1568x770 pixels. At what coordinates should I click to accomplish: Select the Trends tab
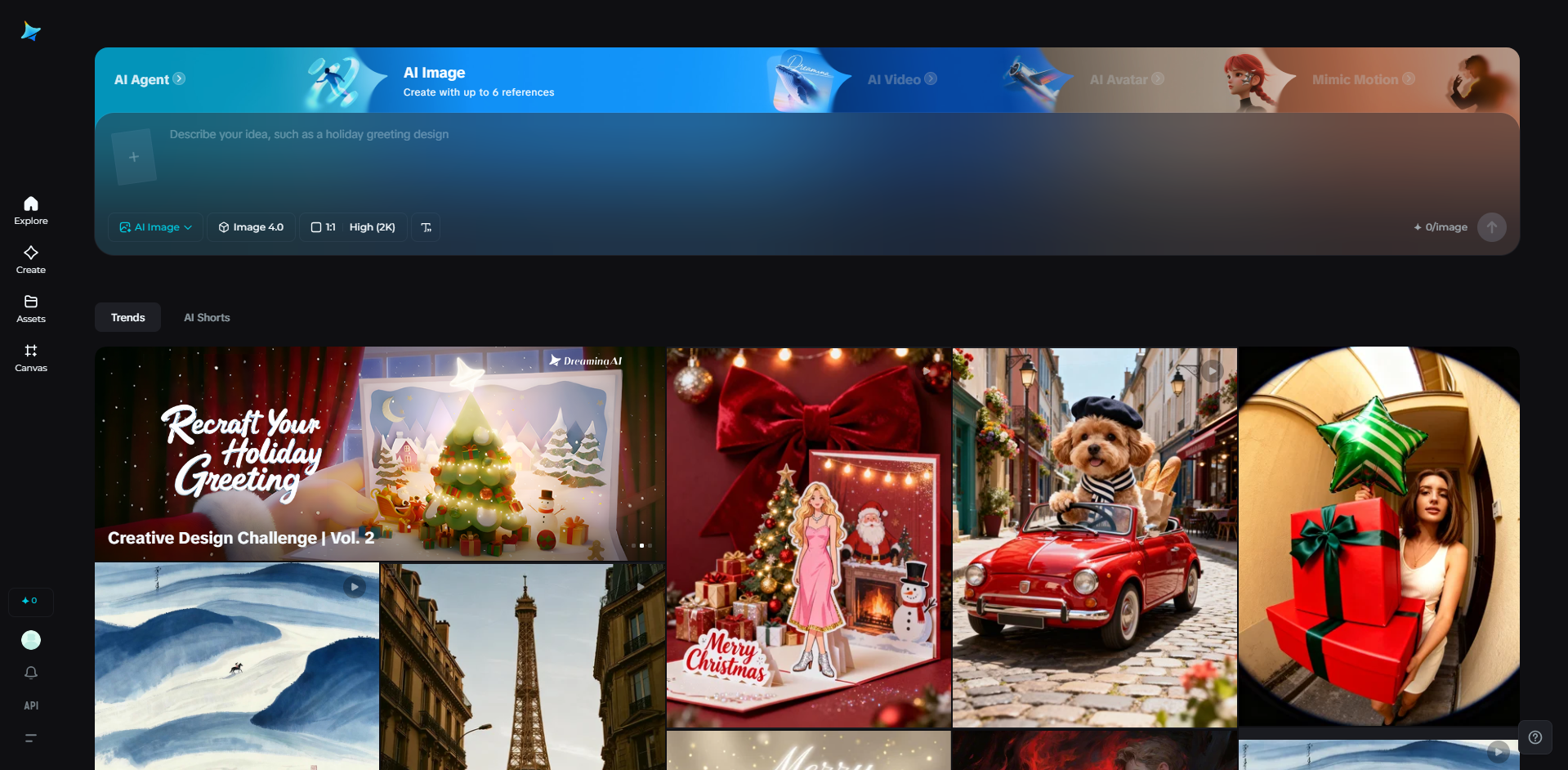coord(127,317)
